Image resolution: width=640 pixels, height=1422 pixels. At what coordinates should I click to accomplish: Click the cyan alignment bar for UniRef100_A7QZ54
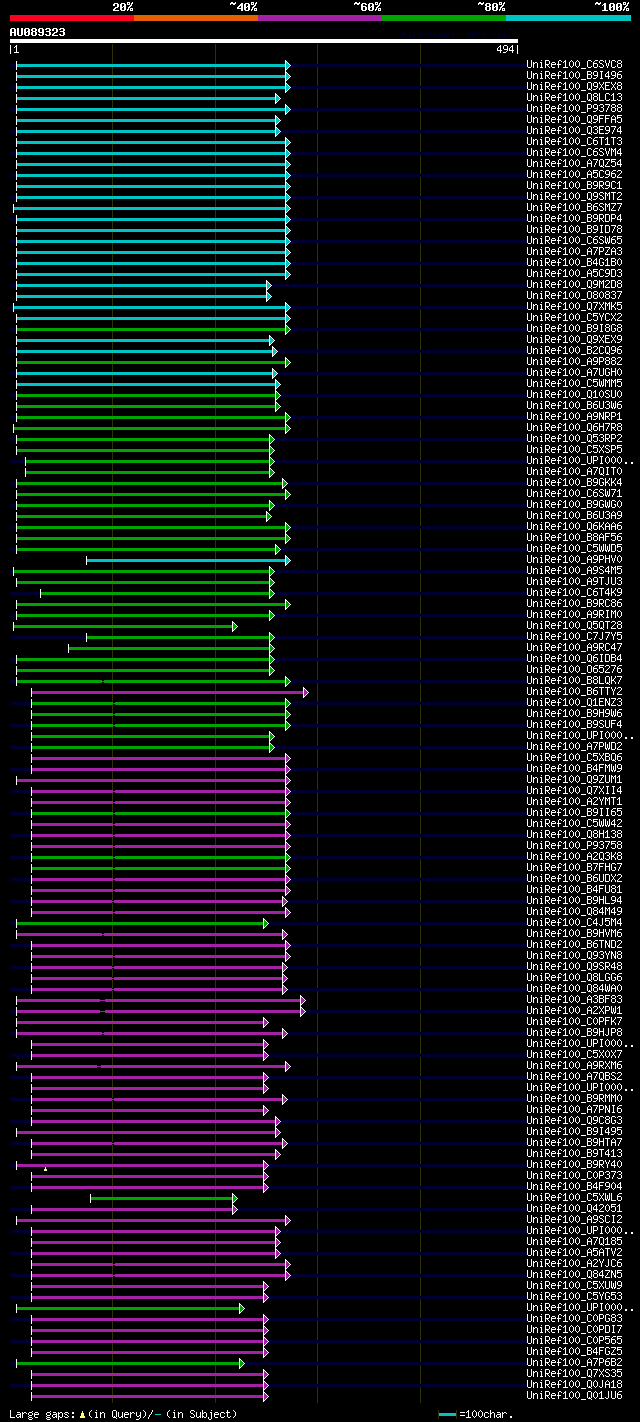(x=153, y=164)
